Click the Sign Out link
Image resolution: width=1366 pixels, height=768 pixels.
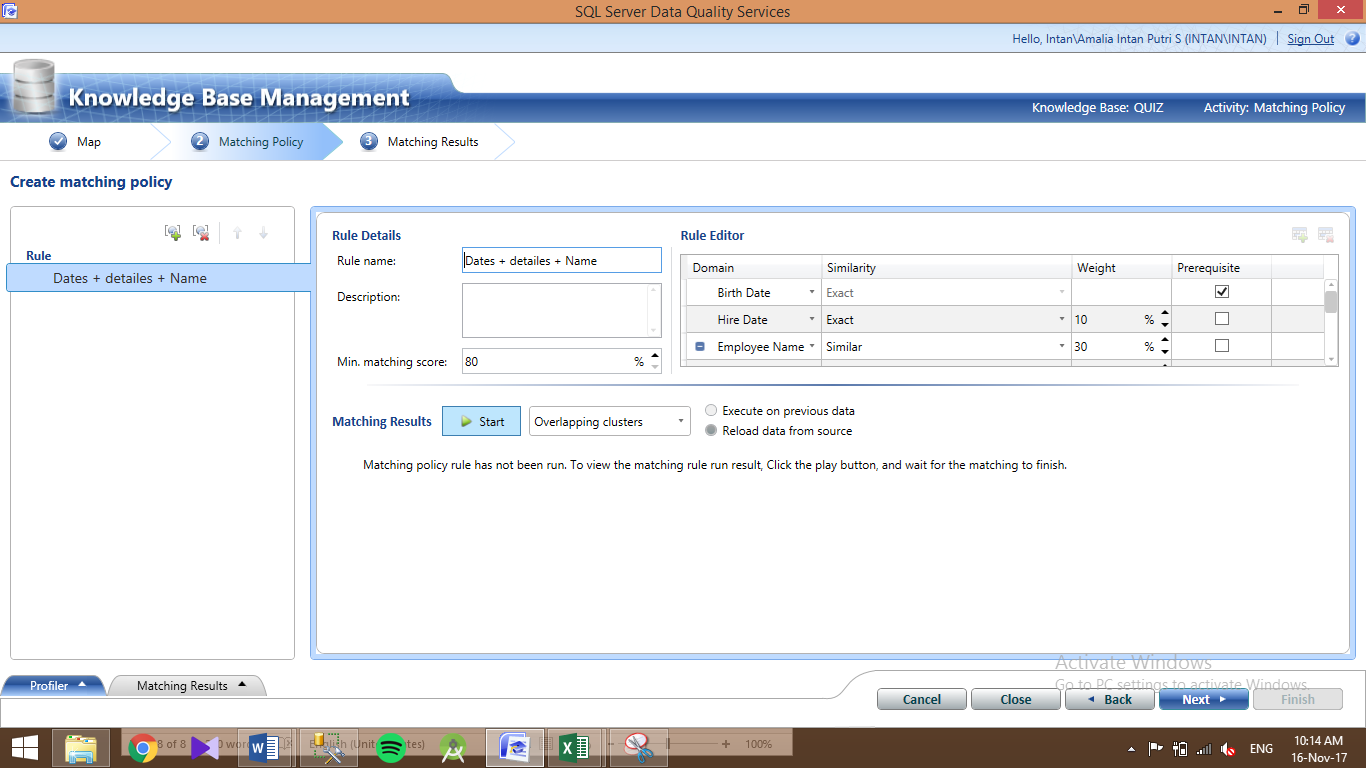point(1311,39)
